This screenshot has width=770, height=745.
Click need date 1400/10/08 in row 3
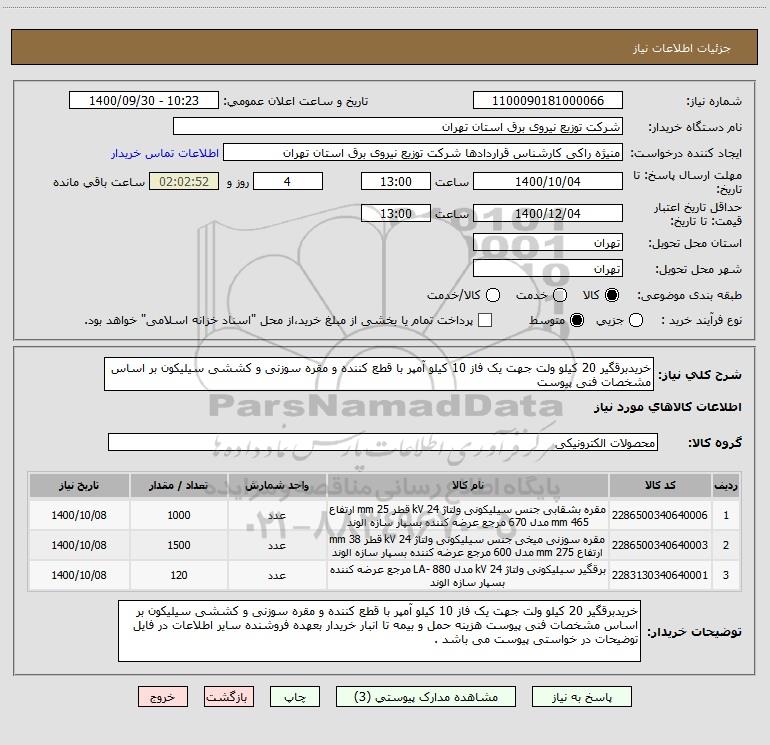(79, 575)
